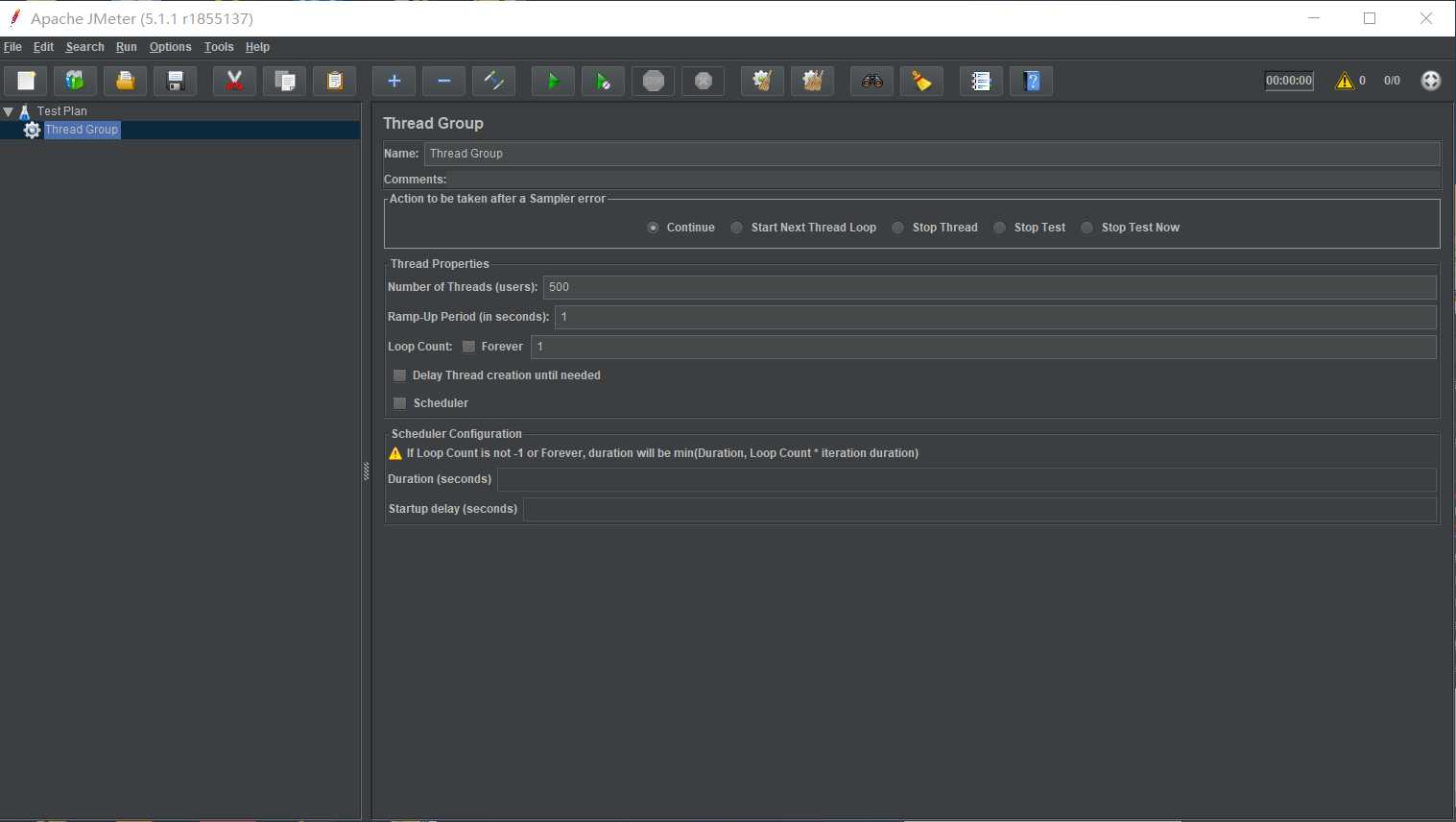Click the warning triangle log viewer icon

1345,81
